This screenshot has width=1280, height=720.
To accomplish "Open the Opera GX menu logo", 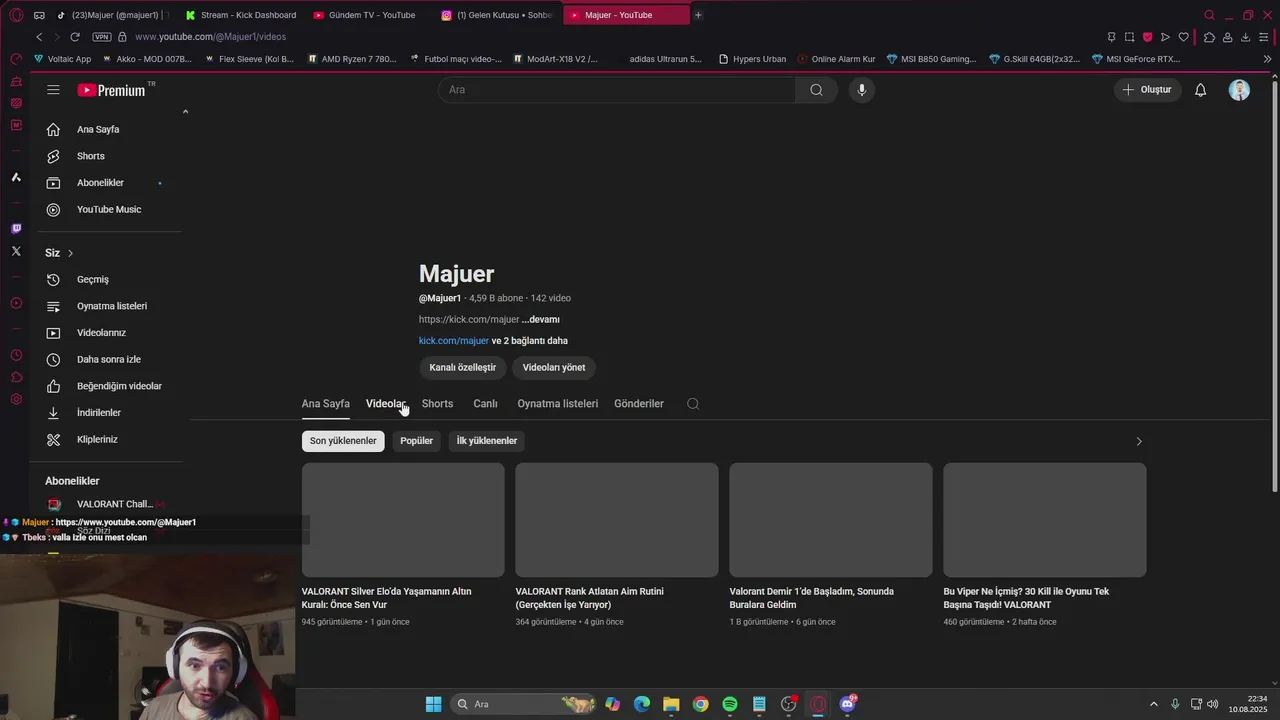I will (x=16, y=15).
